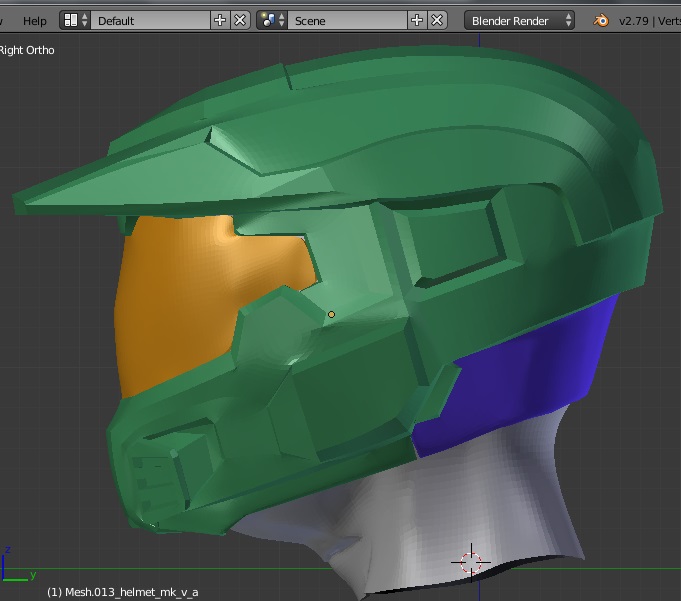Add a new screen layout next to Default
Viewport: 681px width, 601px height.
coord(220,20)
